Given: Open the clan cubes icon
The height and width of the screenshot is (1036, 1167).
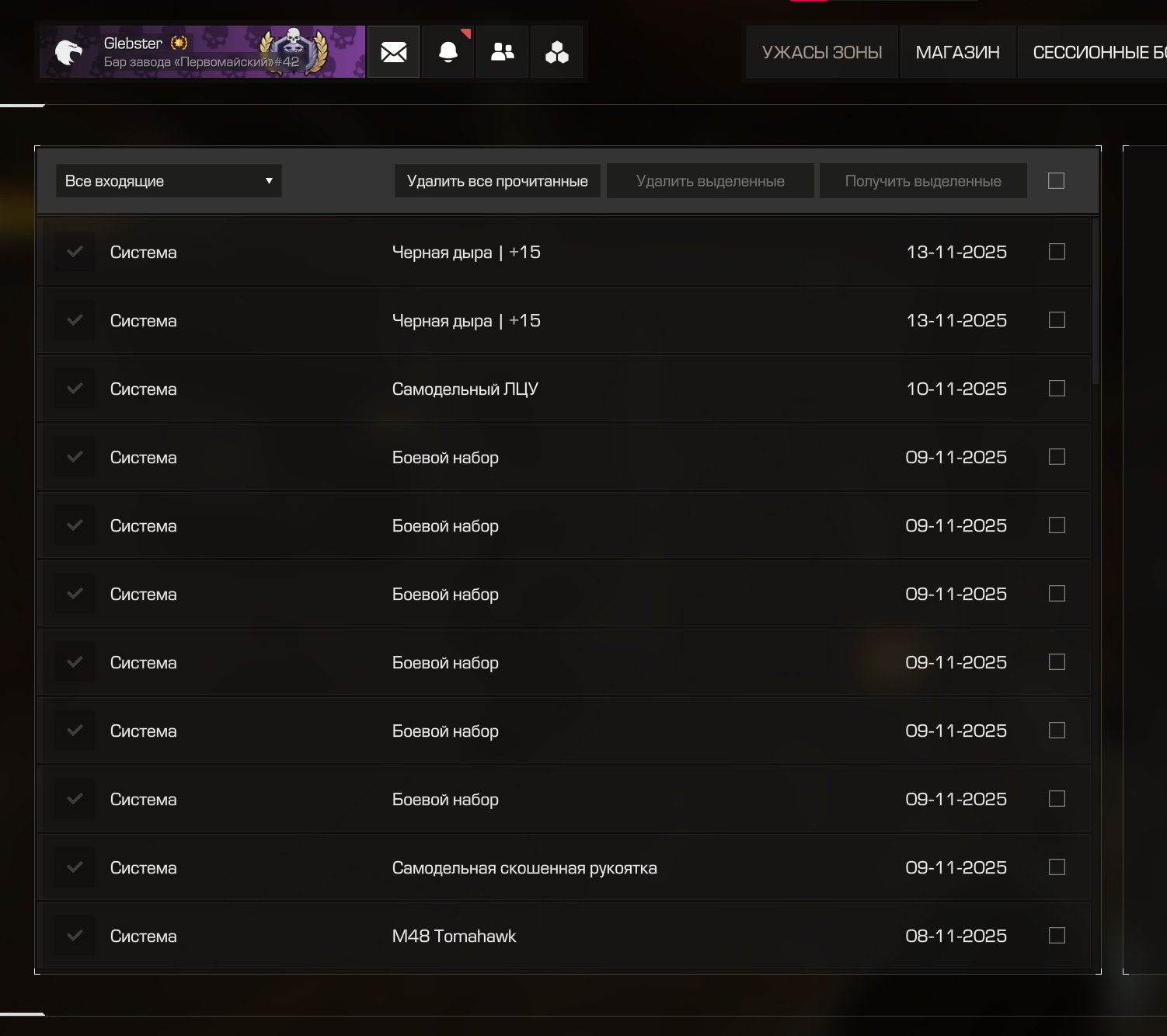Looking at the screenshot, I should 556,52.
